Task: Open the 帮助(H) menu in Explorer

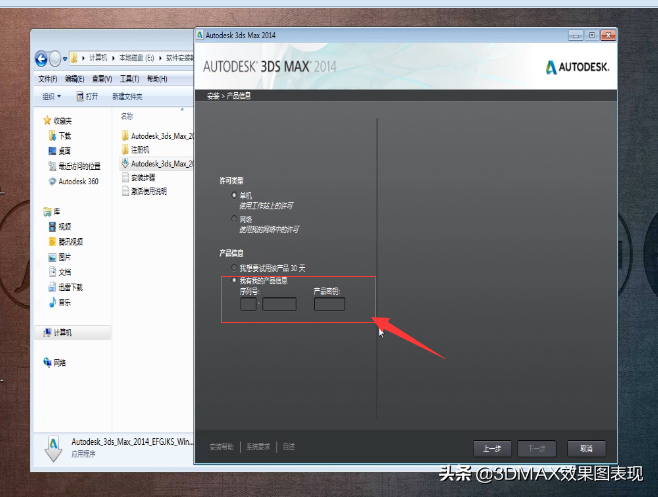Action: (x=157, y=79)
